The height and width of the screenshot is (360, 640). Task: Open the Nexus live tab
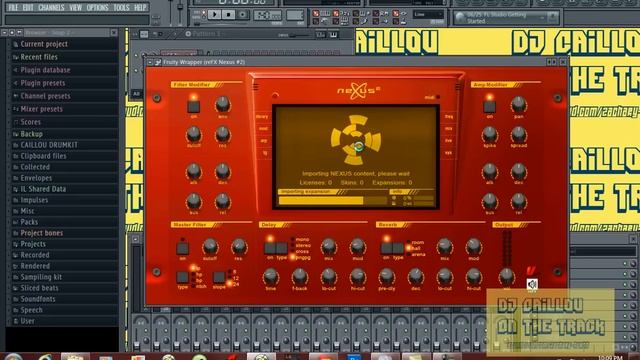coord(449,141)
